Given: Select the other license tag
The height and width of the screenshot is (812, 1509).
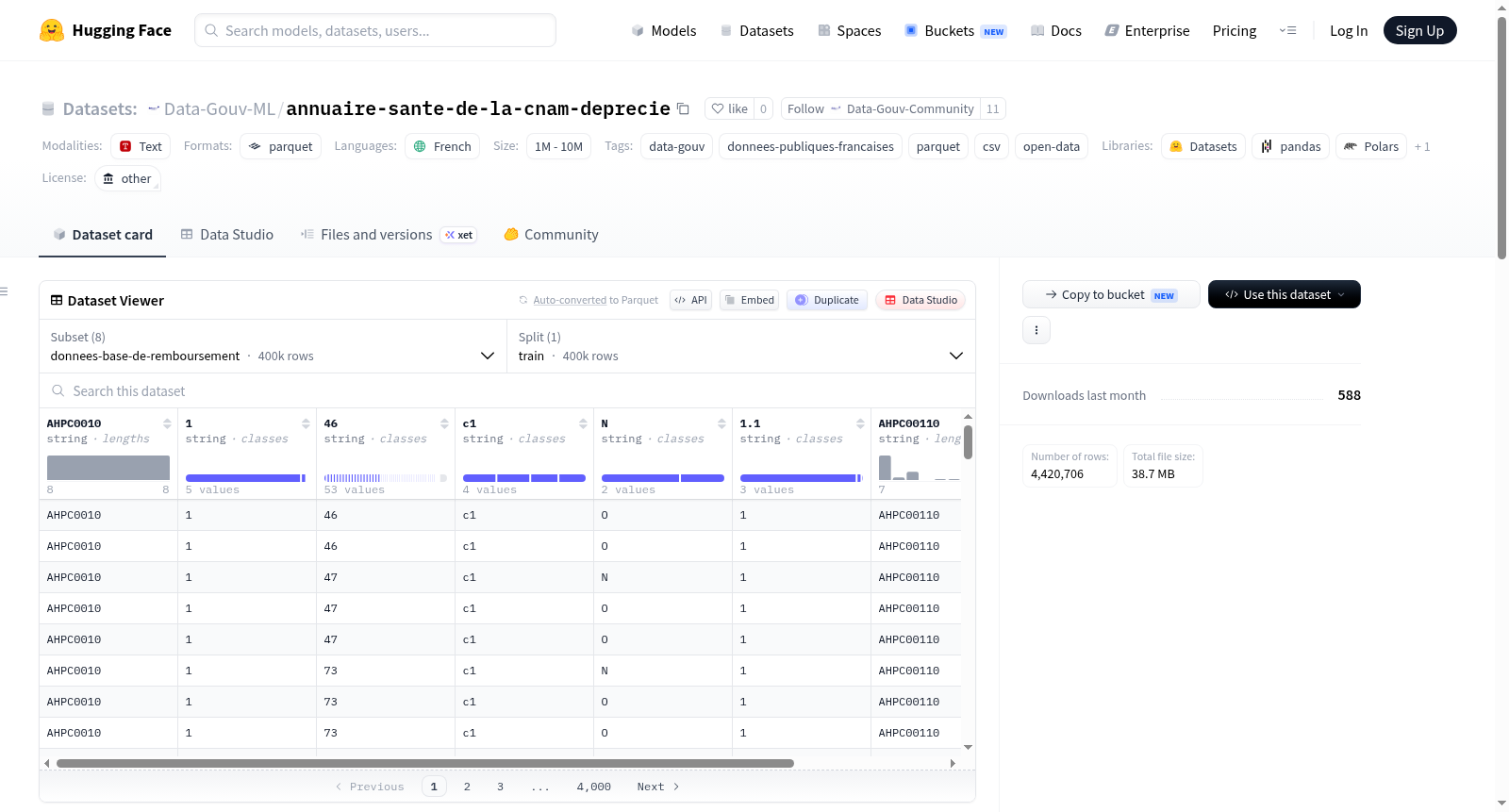Looking at the screenshot, I should pyautogui.click(x=127, y=178).
